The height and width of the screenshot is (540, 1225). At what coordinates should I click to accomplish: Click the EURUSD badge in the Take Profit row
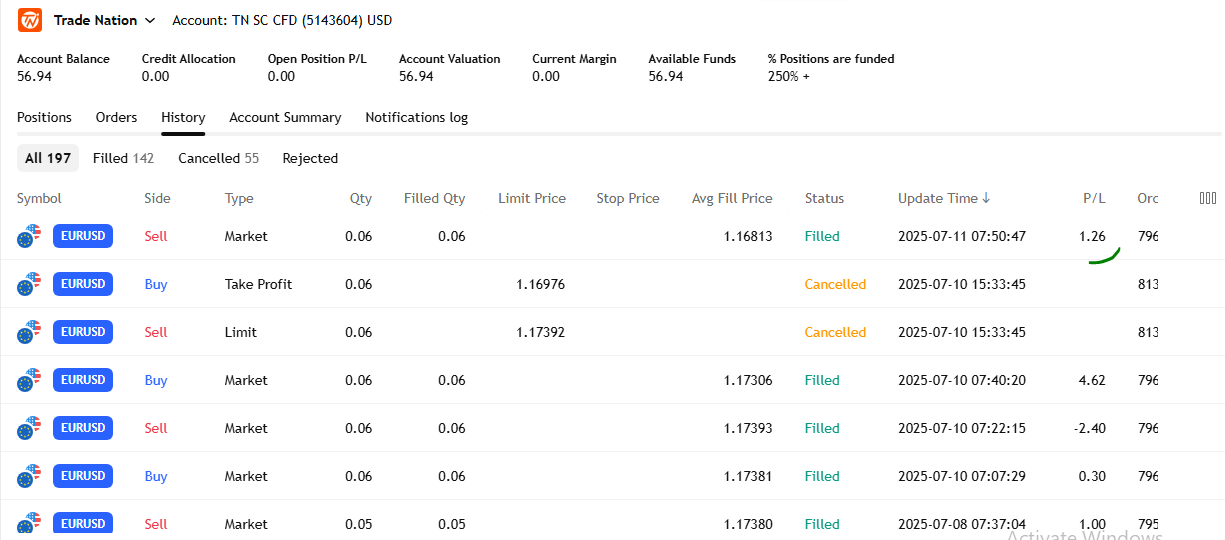[x=83, y=284]
